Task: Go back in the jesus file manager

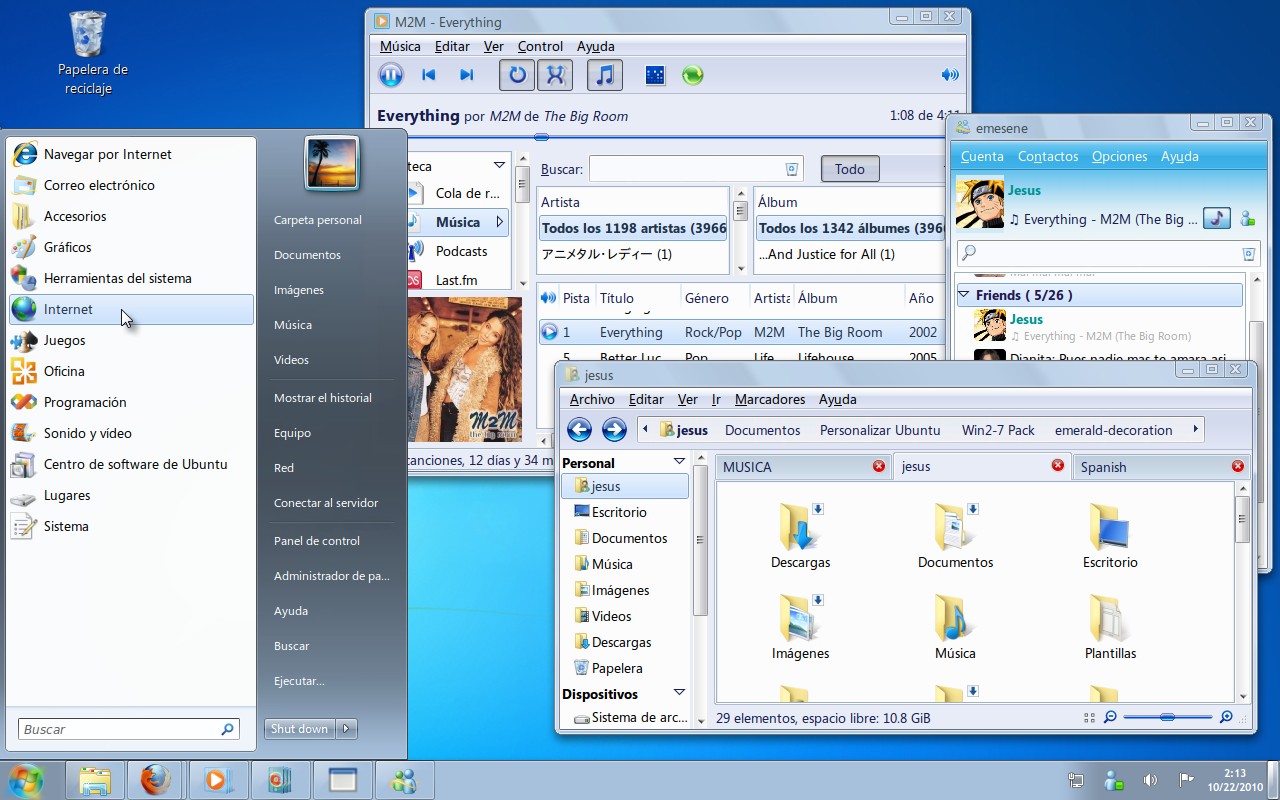Action: 579,430
